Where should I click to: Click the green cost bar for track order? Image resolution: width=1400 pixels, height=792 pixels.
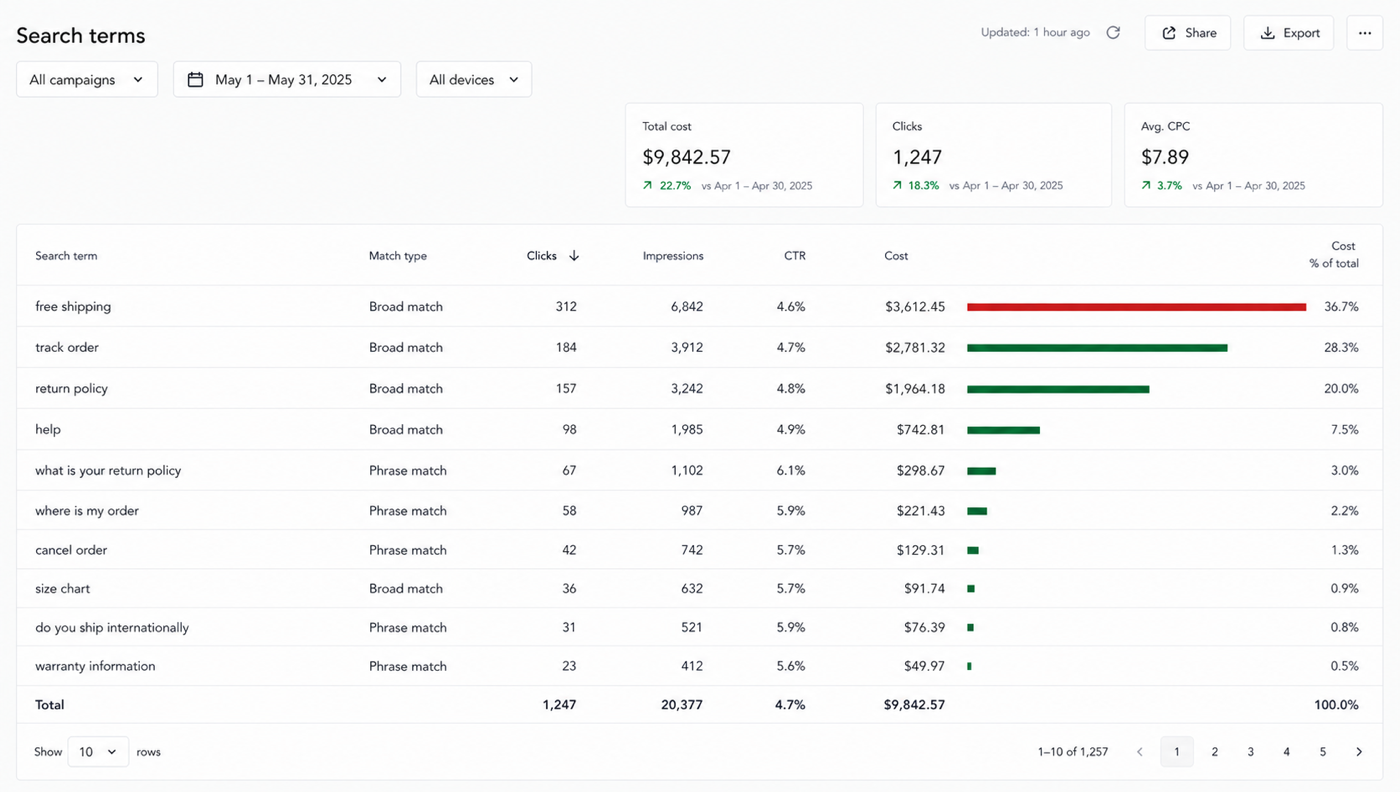(1097, 348)
